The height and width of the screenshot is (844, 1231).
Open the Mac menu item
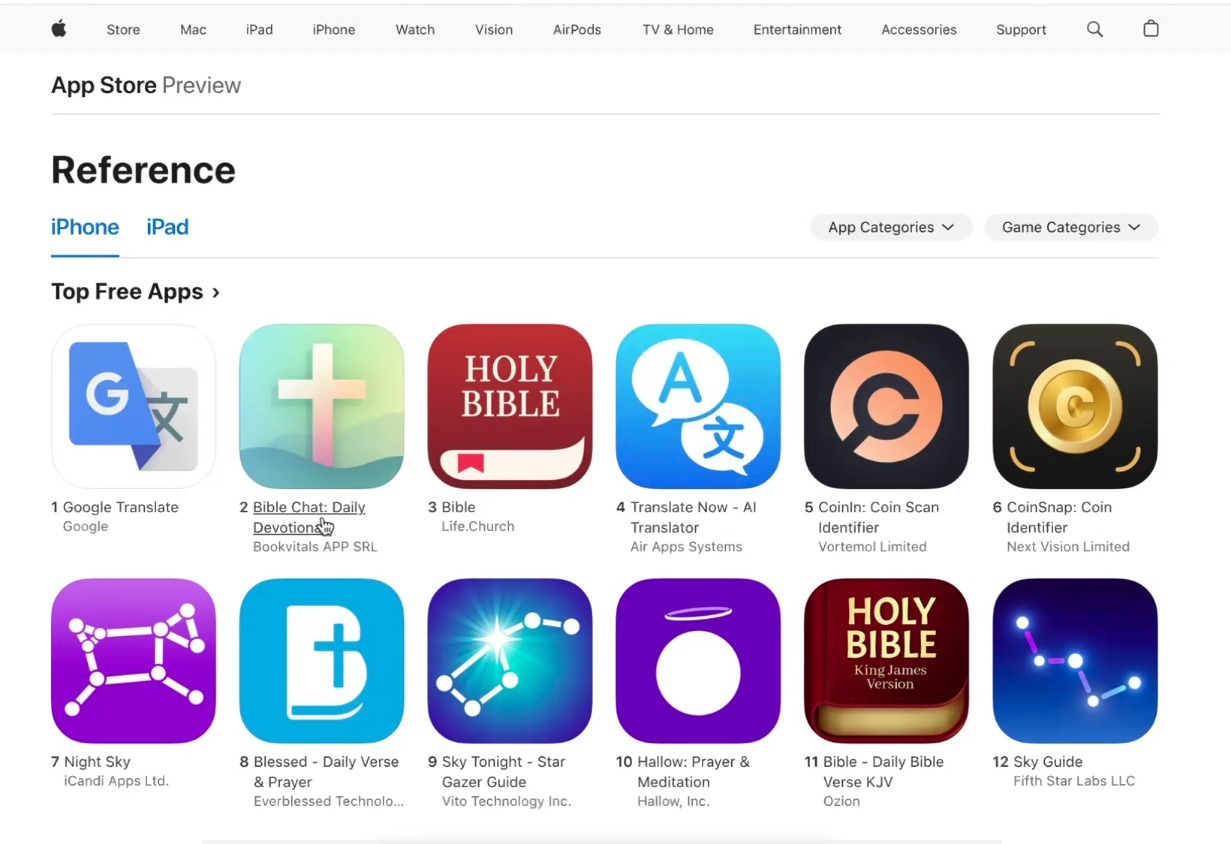[x=193, y=29]
